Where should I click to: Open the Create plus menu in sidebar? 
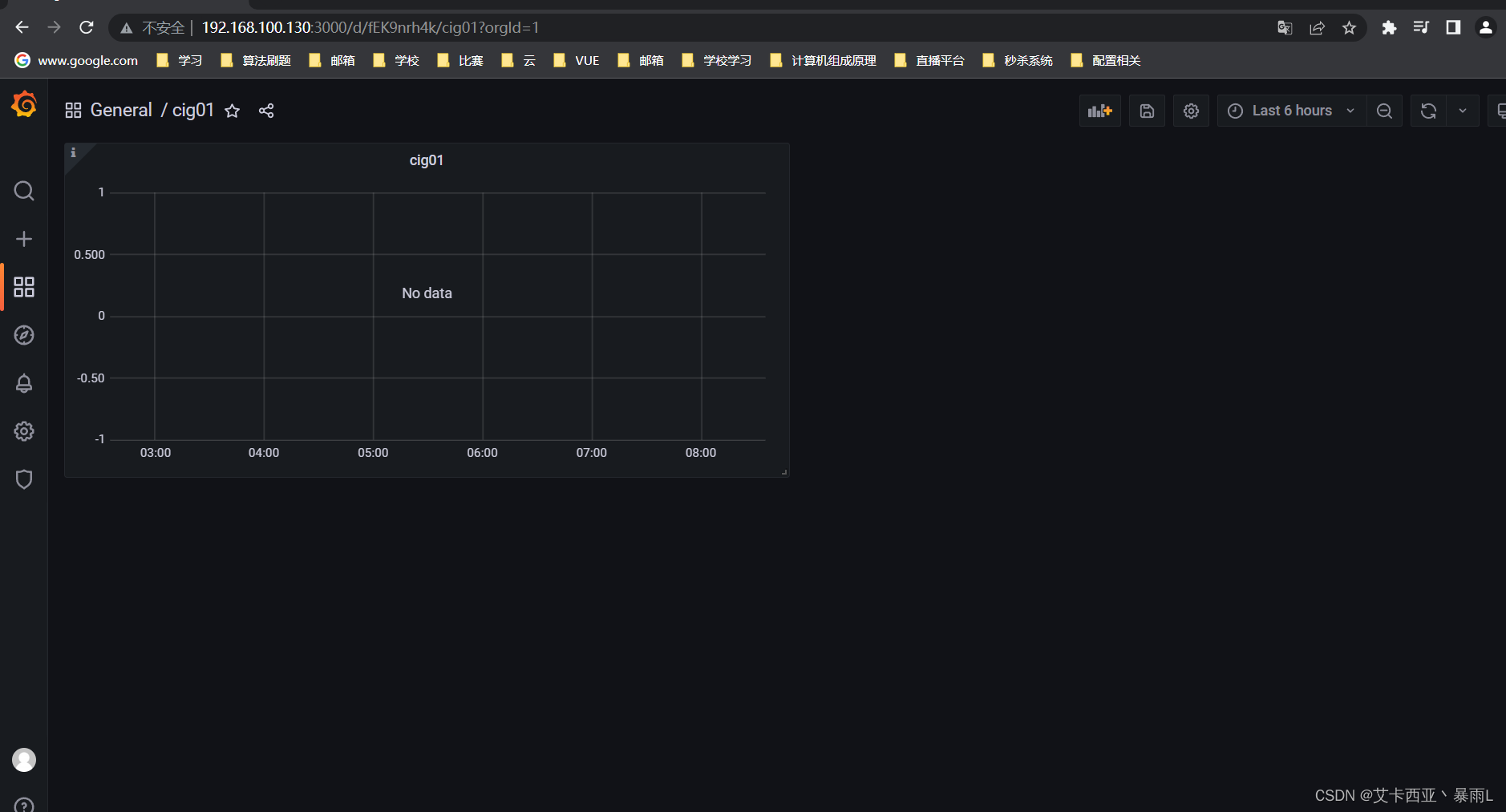coord(24,239)
